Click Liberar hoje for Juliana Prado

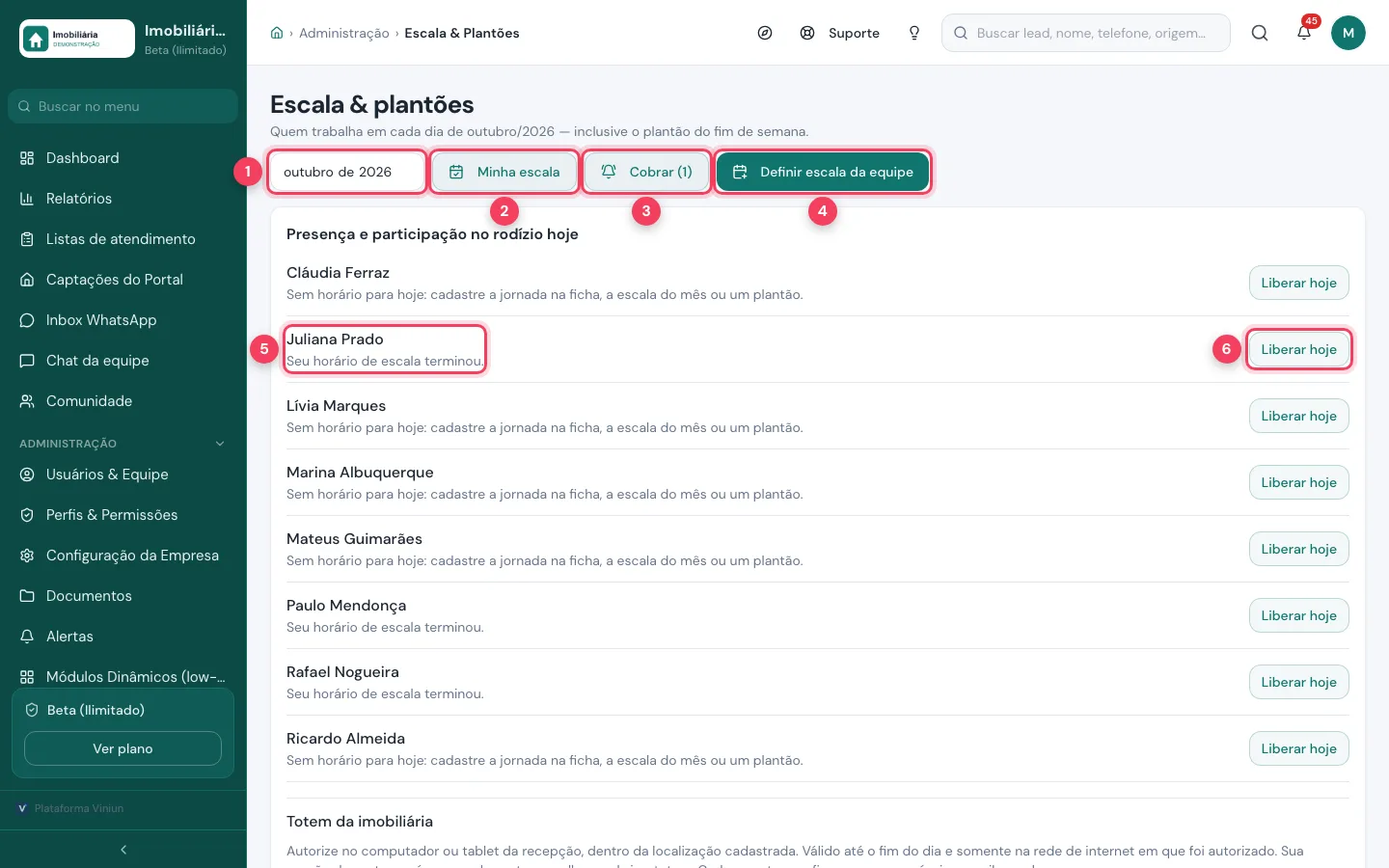[1299, 349]
